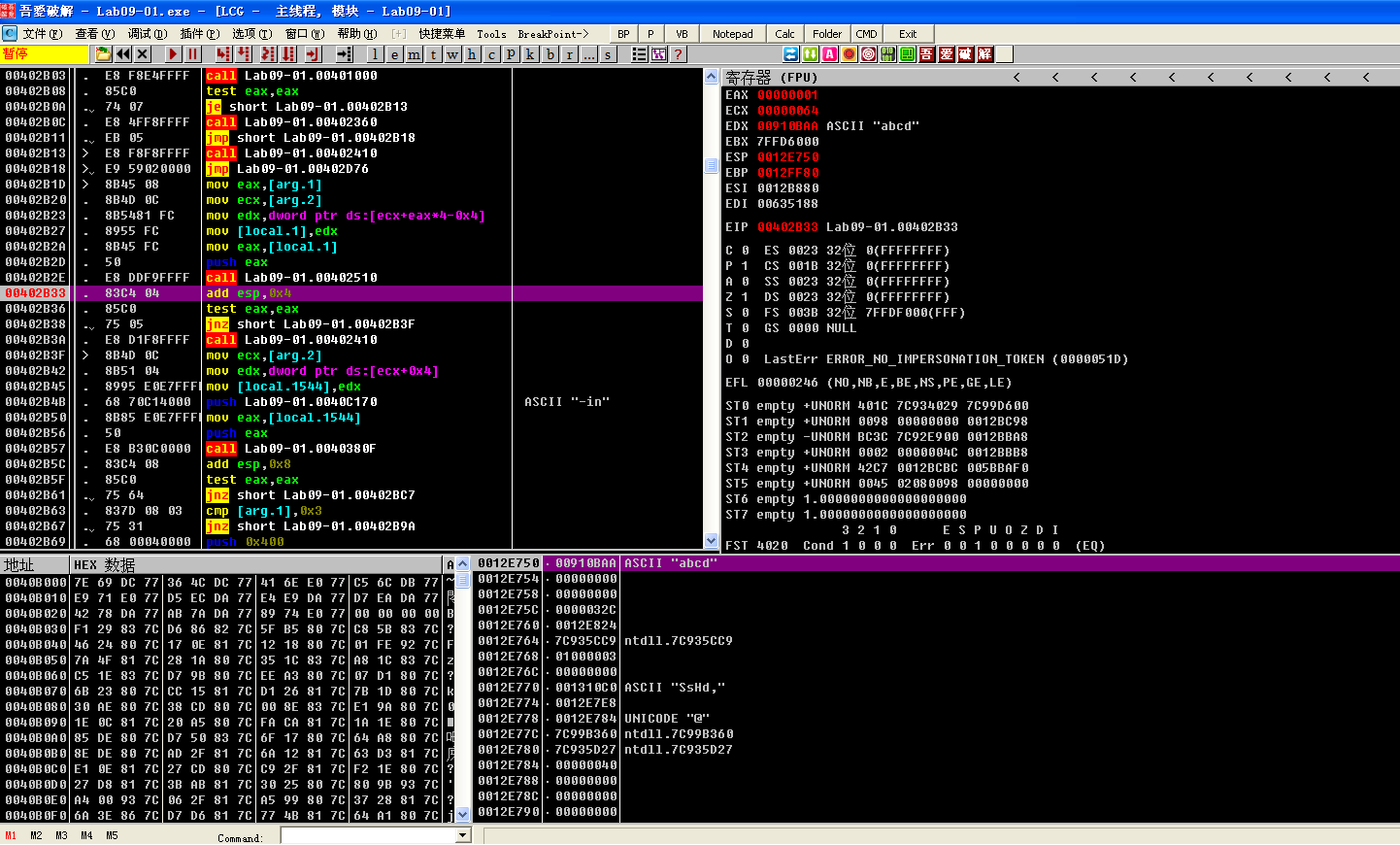Screen dimensions: 1400x845
Task: Show the Call stack with the 'k' button
Action: [x=530, y=54]
